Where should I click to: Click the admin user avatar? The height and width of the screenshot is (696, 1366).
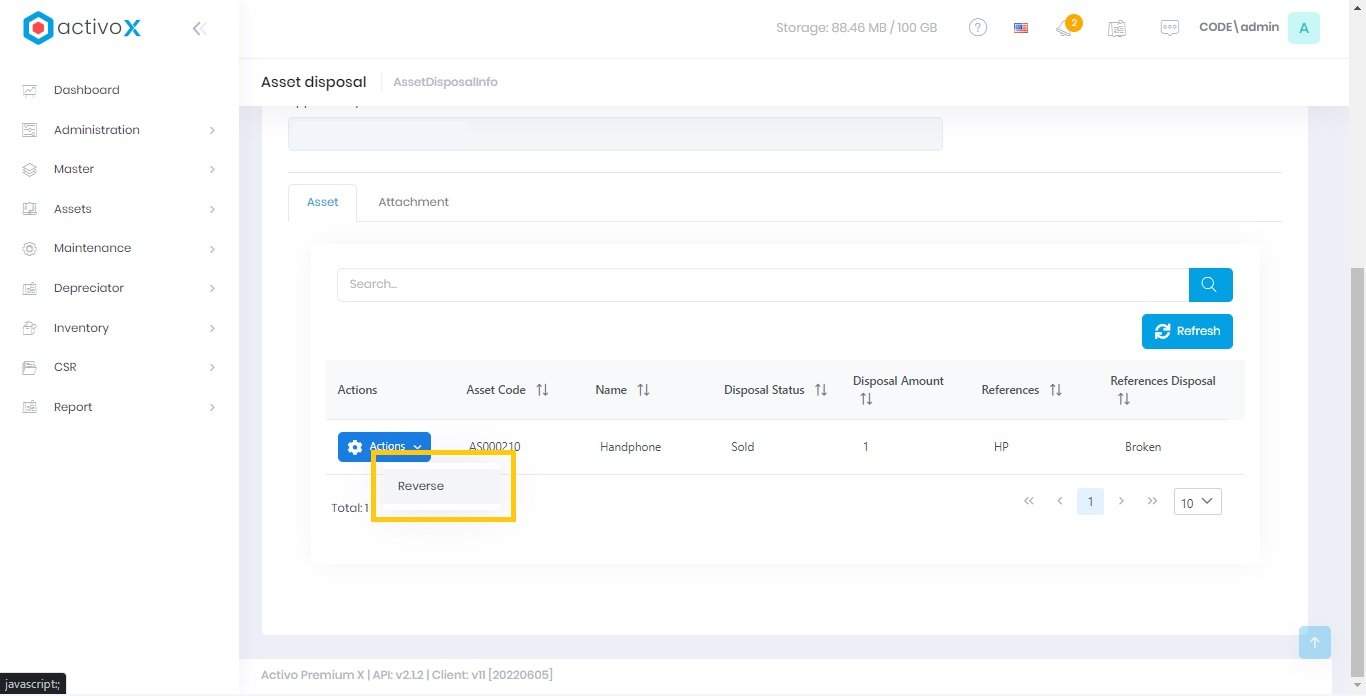pos(1303,28)
